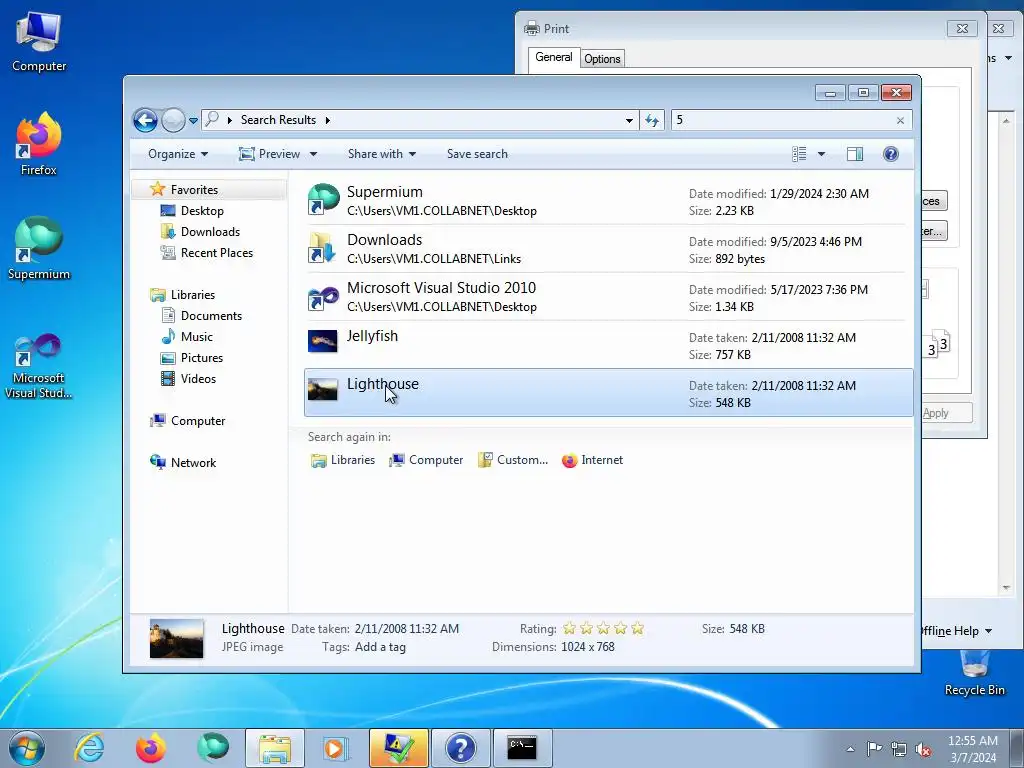Screen dimensions: 1024x768
Task: Refresh the search results view
Action: pos(652,120)
